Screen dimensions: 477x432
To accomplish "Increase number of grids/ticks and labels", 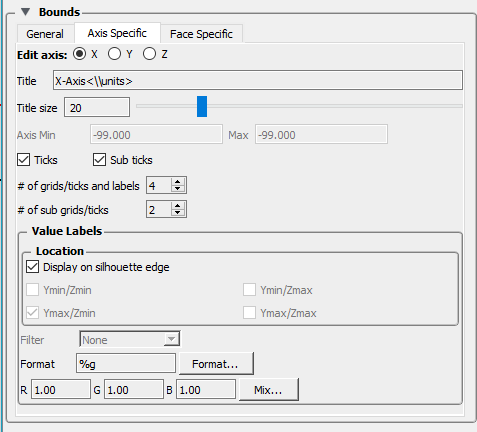I will pos(178,182).
